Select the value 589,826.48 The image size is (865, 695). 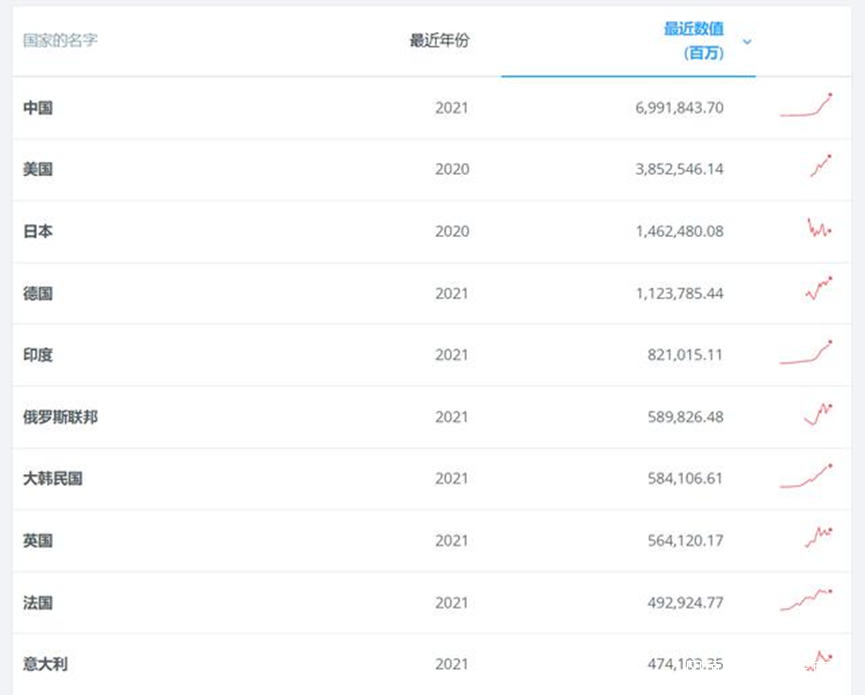685,417
